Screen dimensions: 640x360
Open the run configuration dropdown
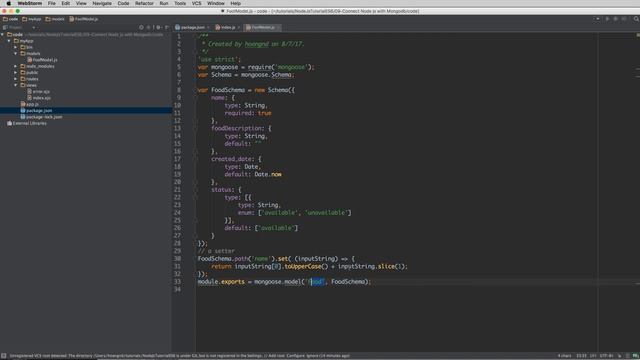(x=598, y=19)
